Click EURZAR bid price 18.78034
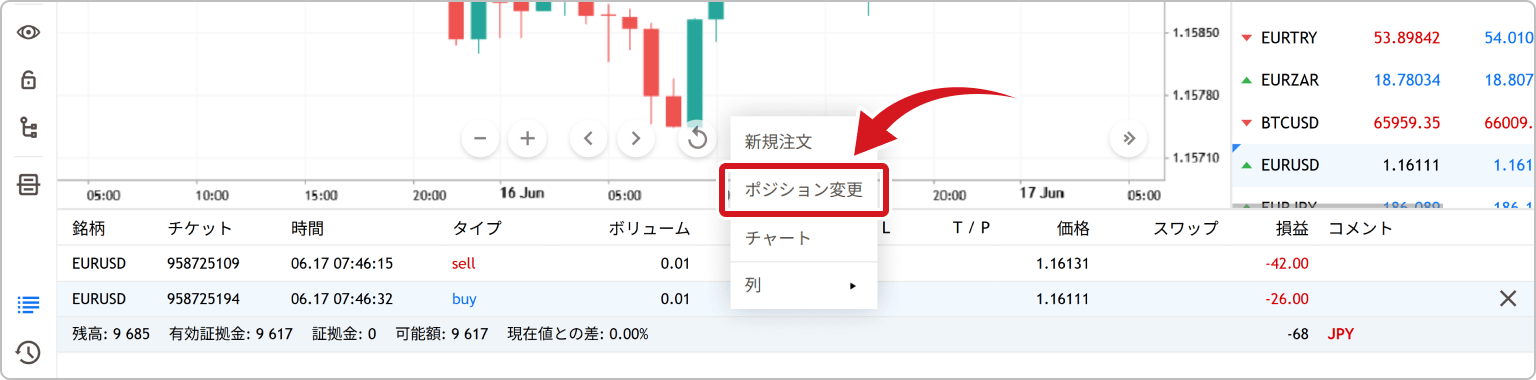Viewport: 1536px width, 380px height. pyautogui.click(x=1407, y=80)
